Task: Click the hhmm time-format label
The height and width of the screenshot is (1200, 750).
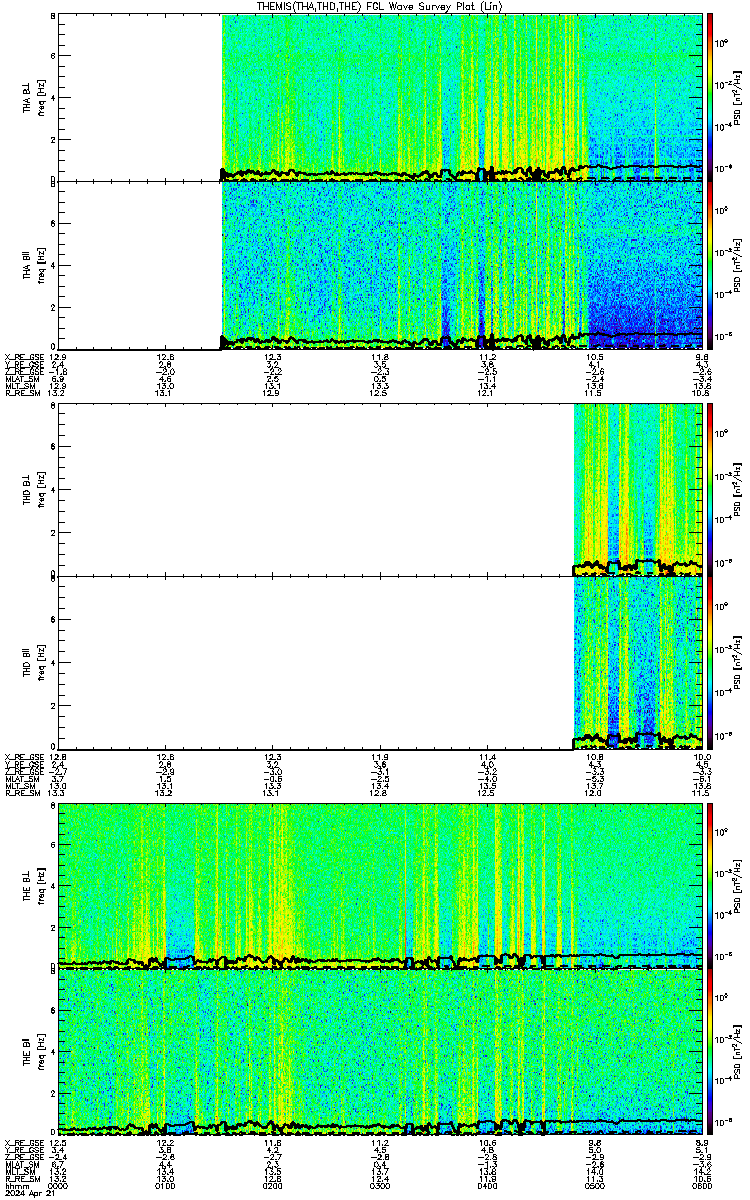Action: tap(15, 1186)
